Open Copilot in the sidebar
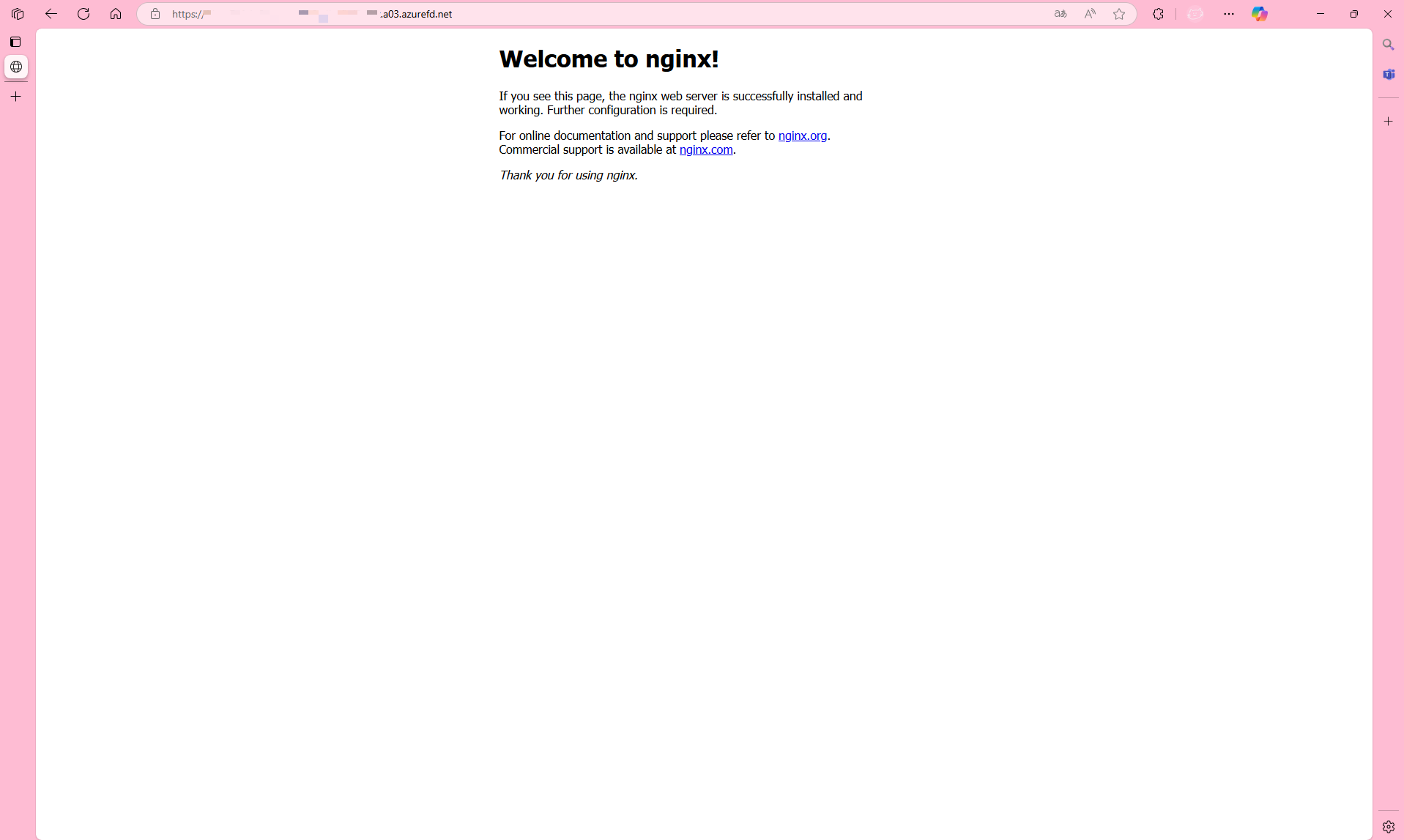Screen dimensions: 1404x840 (1260, 13)
